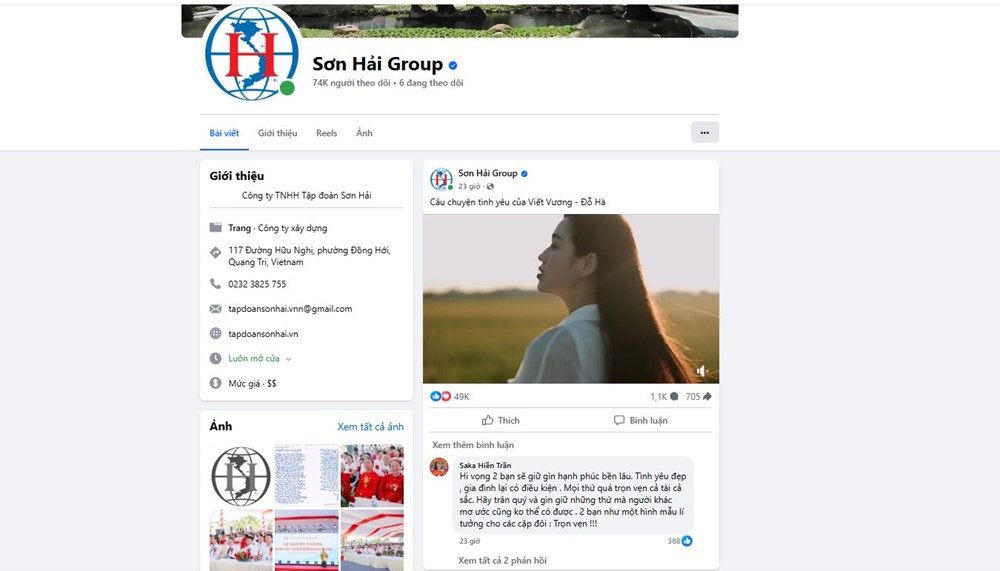Click the blue verified badge beside page name
Image resolution: width=1000 pixels, height=571 pixels.
(453, 65)
